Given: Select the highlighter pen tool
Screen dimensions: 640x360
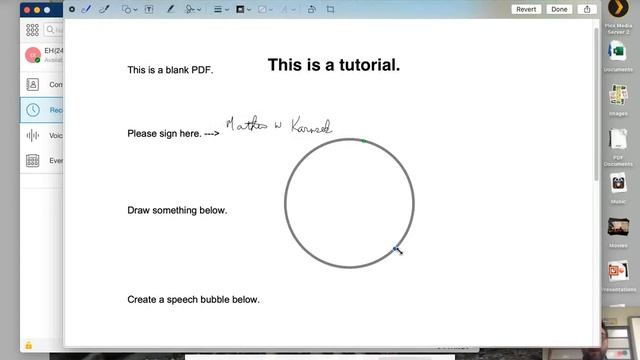Looking at the screenshot, I should 170,9.
